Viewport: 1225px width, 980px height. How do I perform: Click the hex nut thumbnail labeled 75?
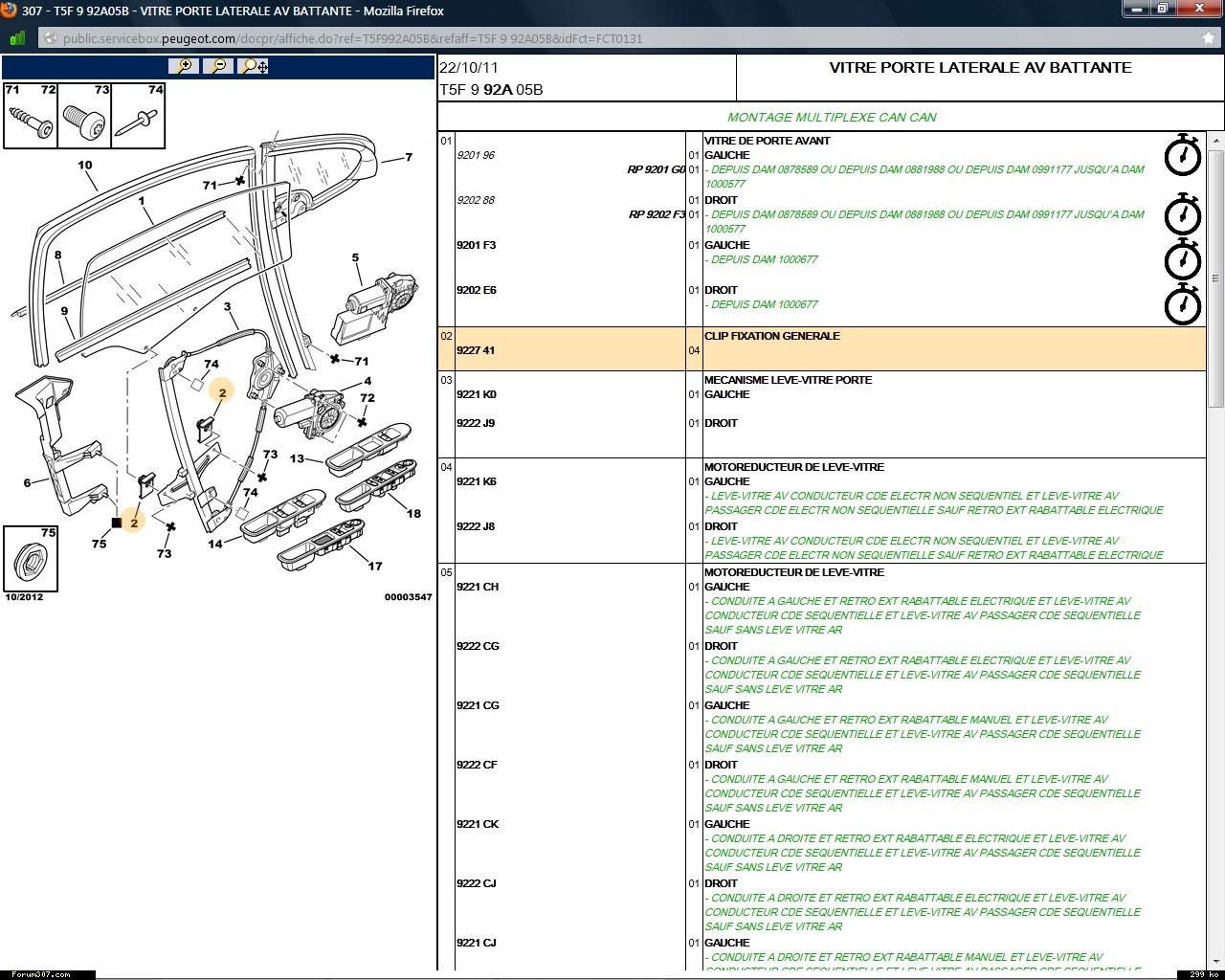coord(29,560)
